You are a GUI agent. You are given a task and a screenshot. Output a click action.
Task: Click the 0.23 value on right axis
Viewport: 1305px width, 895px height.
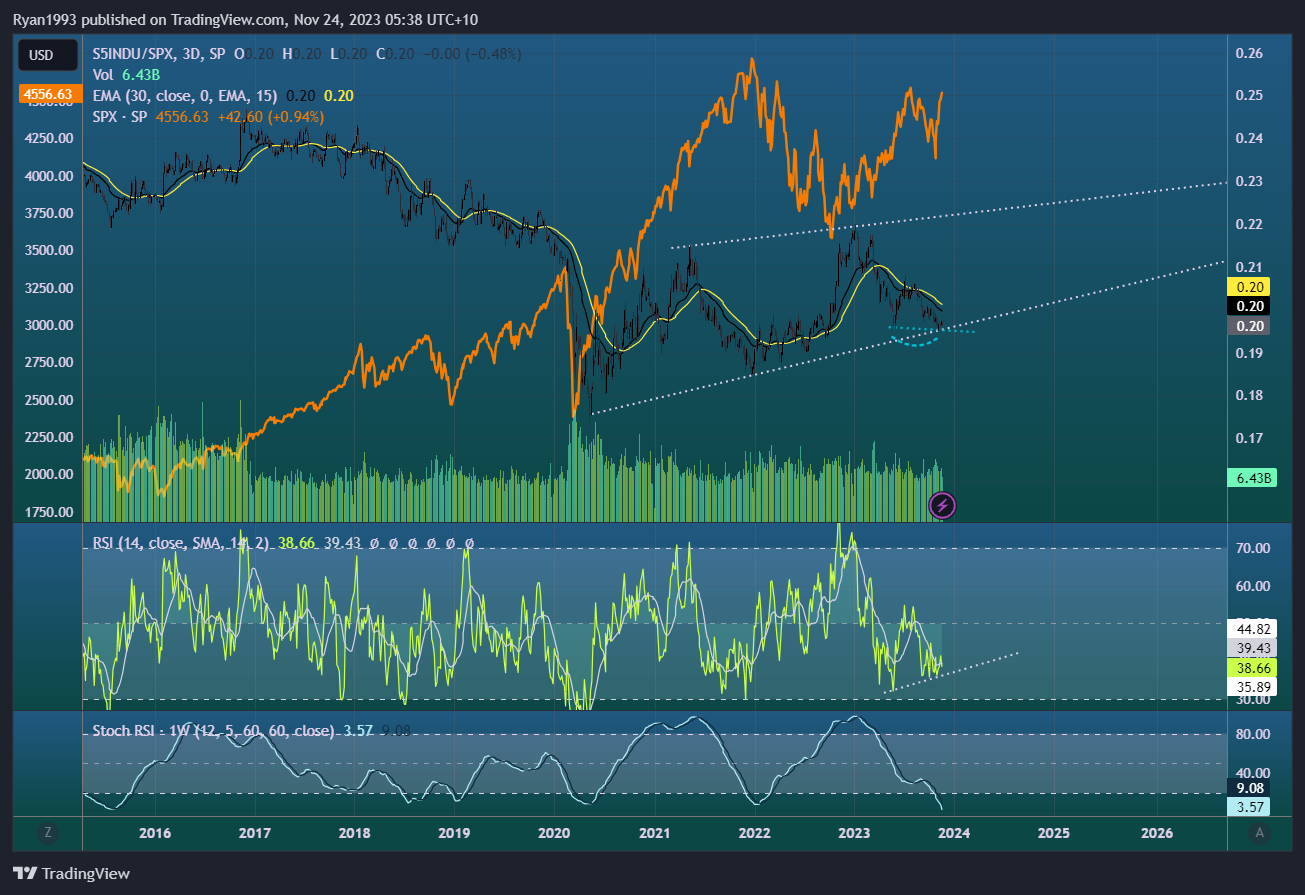coord(1250,181)
